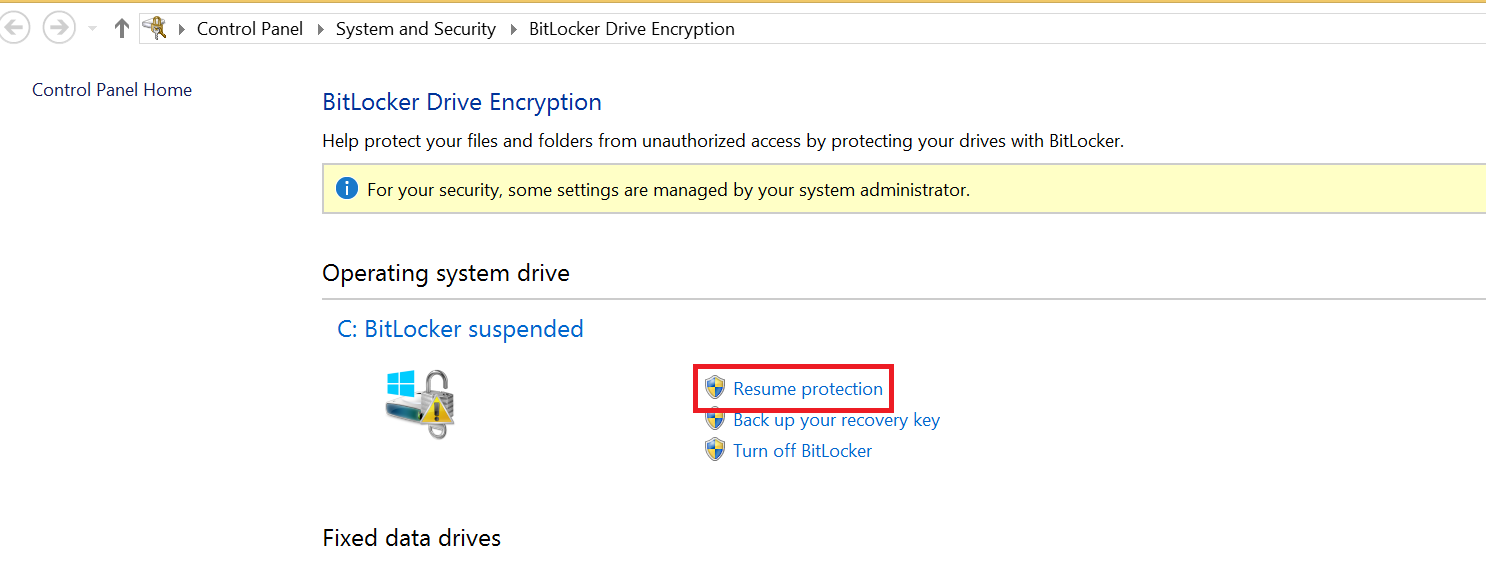Click the shield icon beside Resume protection

(715, 388)
